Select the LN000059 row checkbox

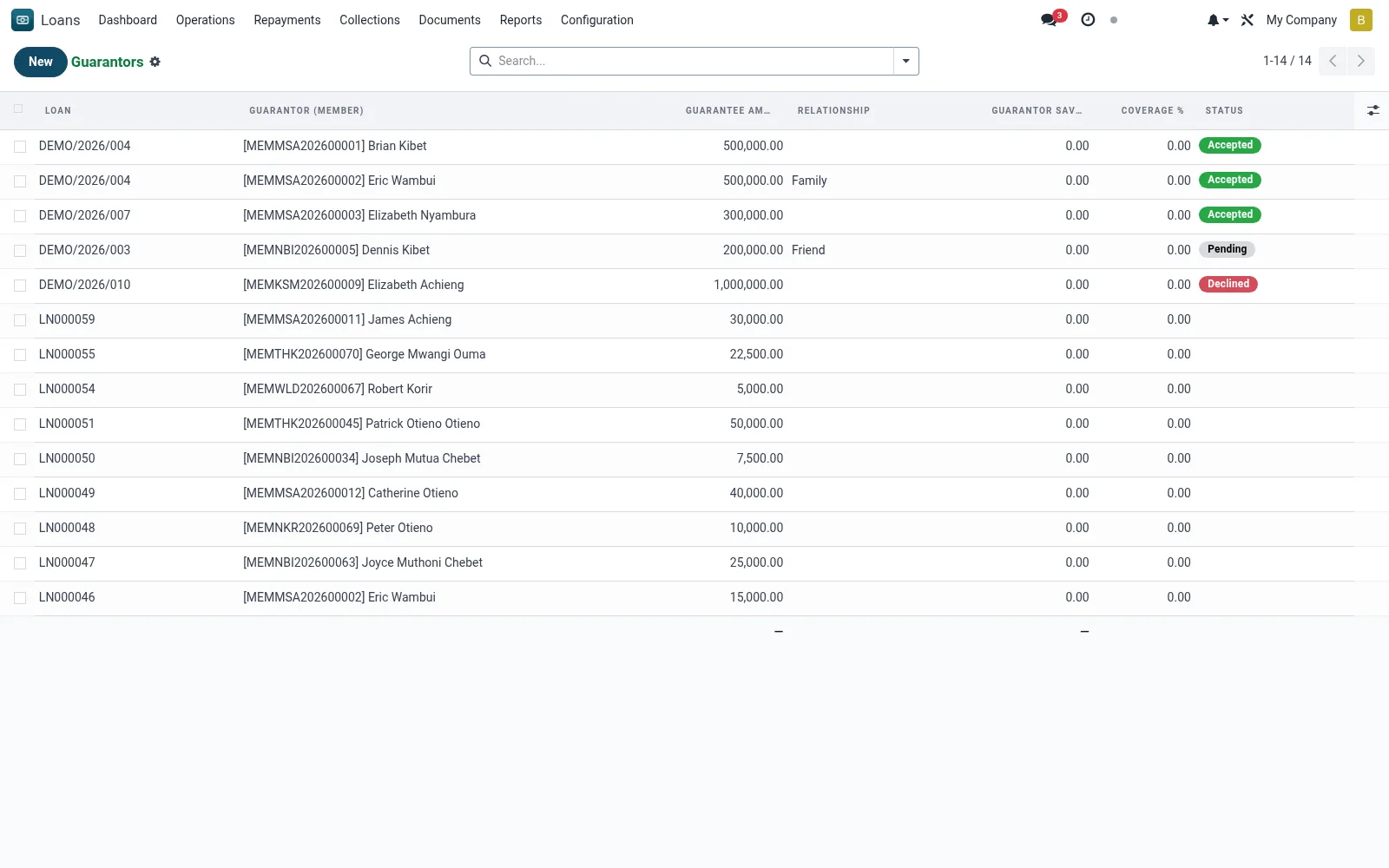pyautogui.click(x=20, y=320)
